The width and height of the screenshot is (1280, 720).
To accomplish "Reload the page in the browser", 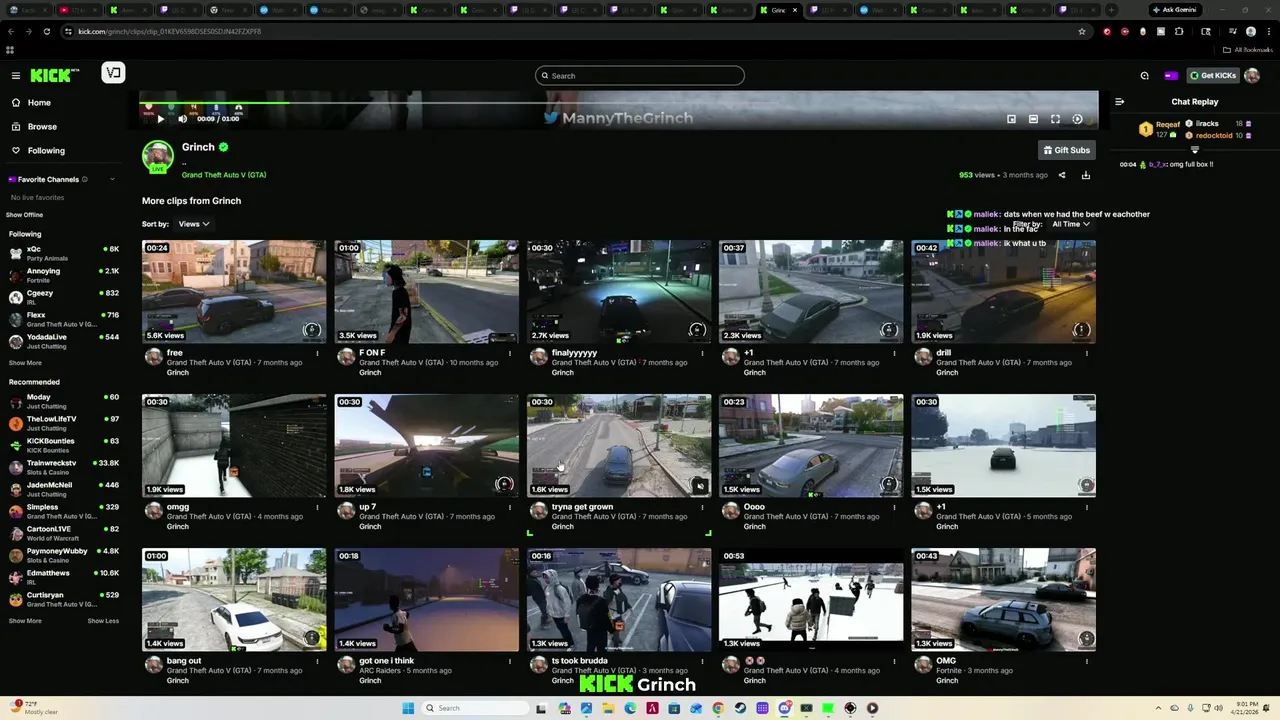I will pos(47,31).
